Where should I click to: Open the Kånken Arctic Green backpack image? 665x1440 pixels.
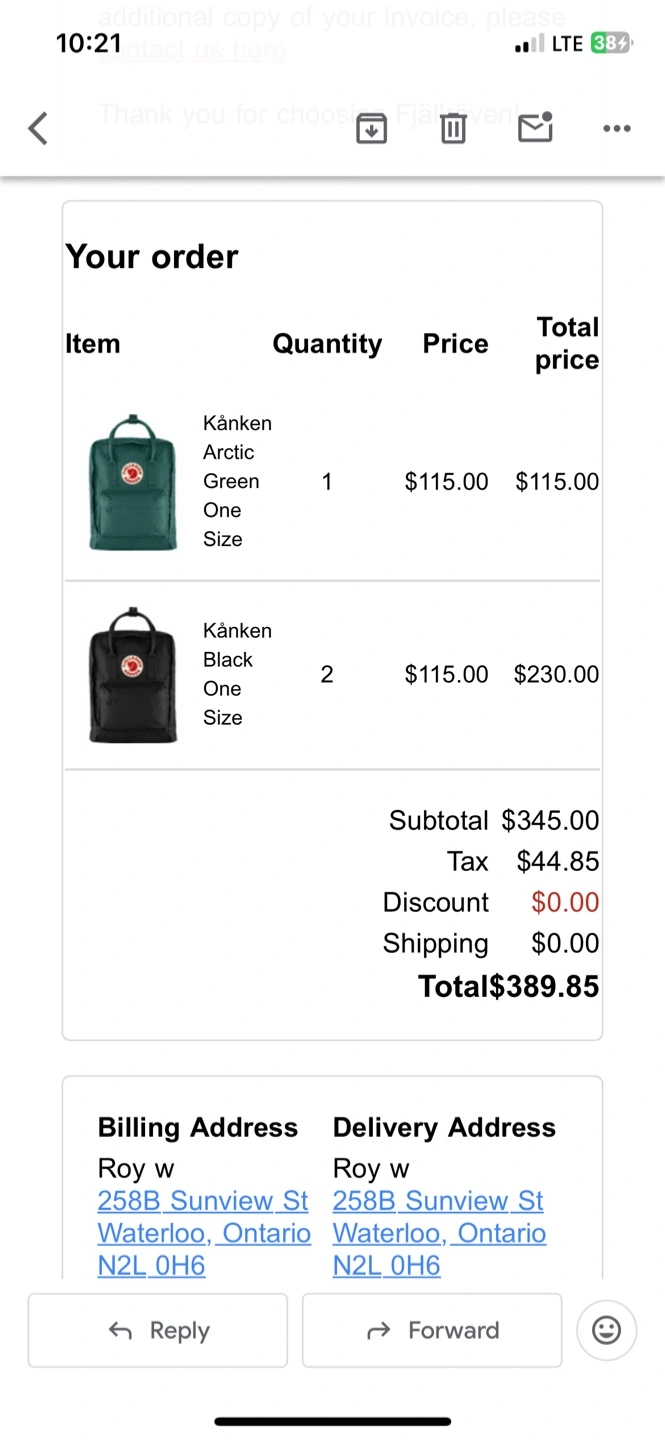pyautogui.click(x=132, y=482)
